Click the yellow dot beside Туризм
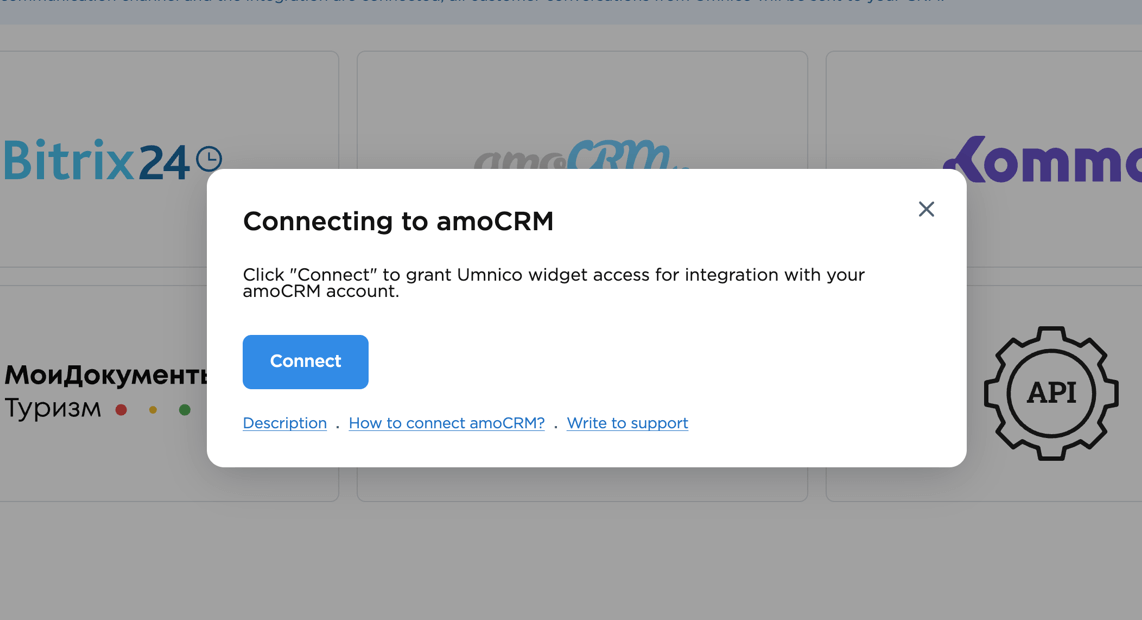1142x620 pixels. [153, 410]
